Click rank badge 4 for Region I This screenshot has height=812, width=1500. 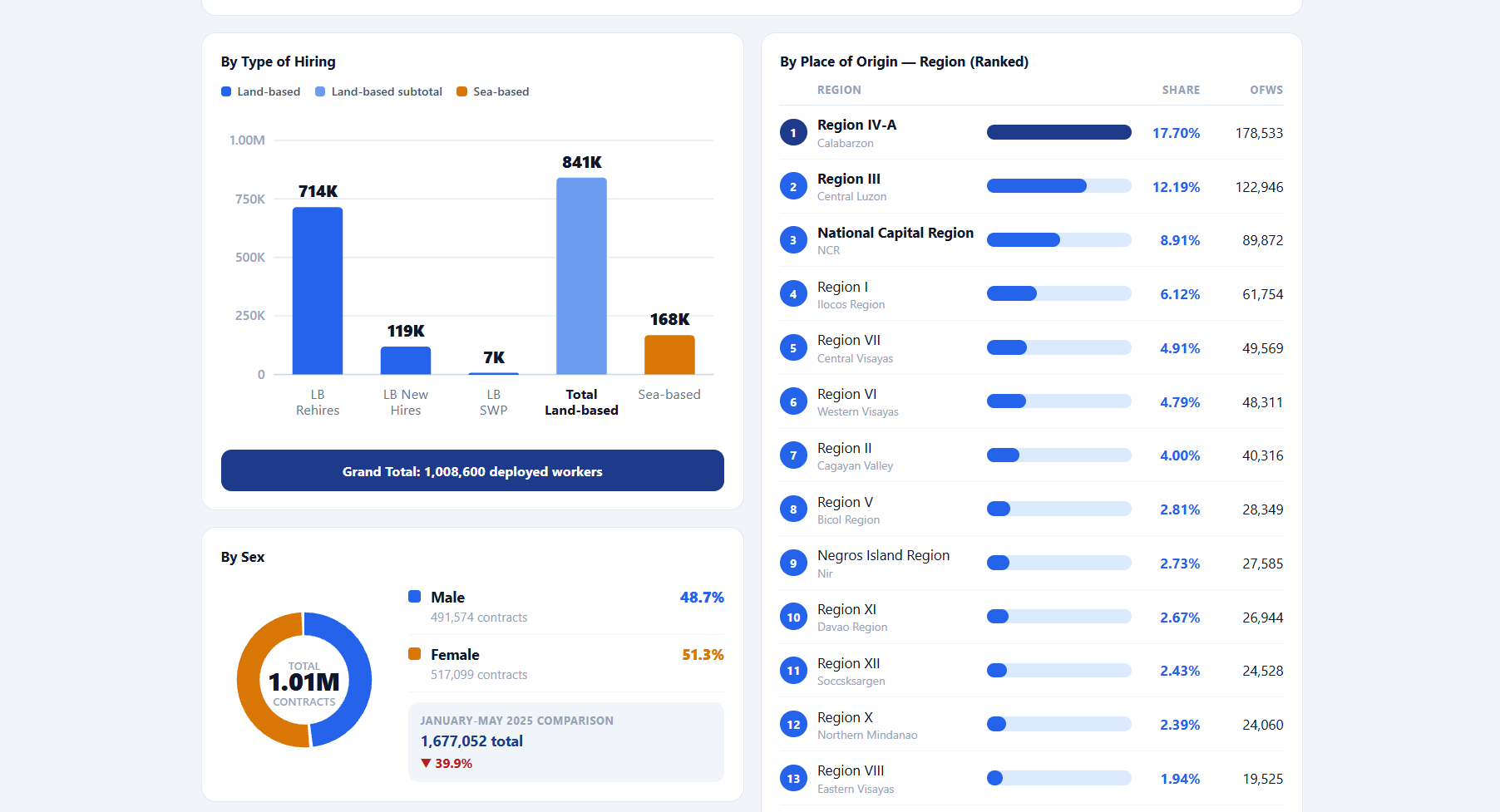tap(793, 294)
